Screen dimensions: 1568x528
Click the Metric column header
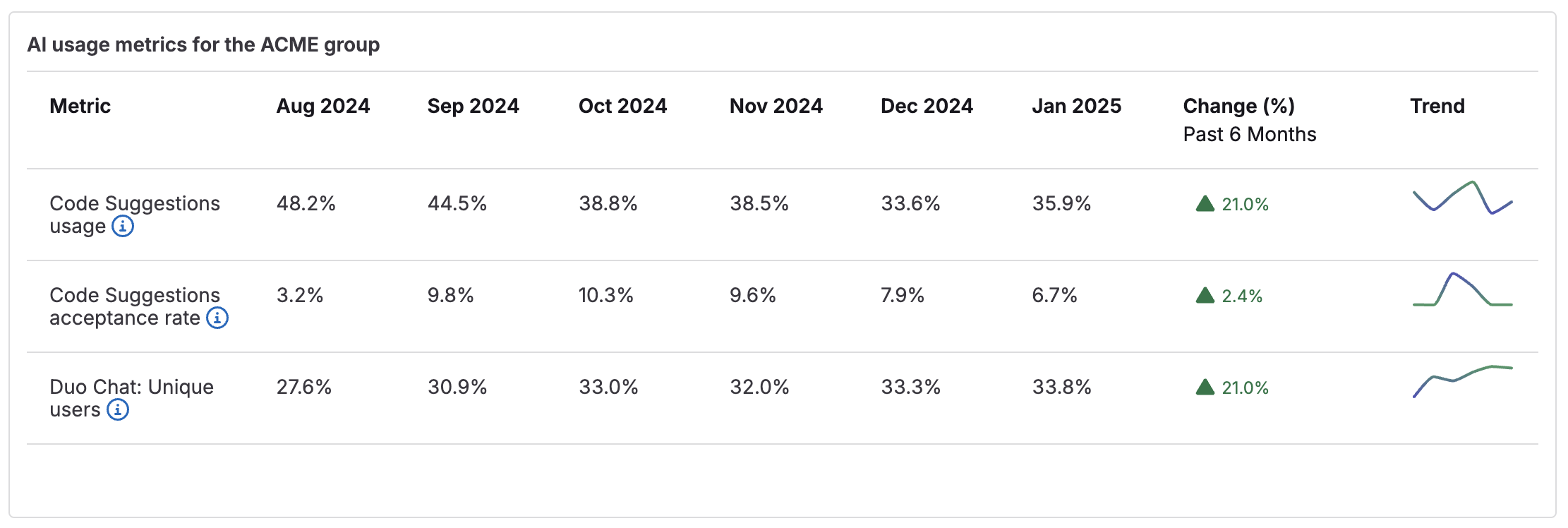pyautogui.click(x=80, y=107)
